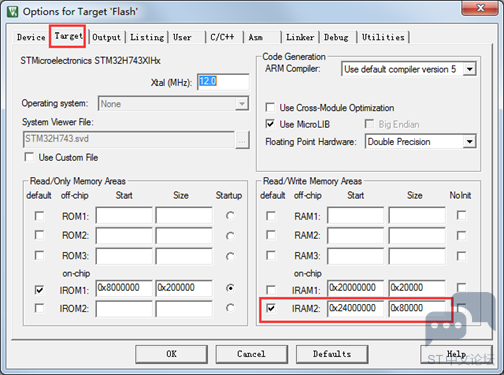Click IRAM2 Start field showing 0x24000000
Screen dimensions: 504x375
[355, 309]
